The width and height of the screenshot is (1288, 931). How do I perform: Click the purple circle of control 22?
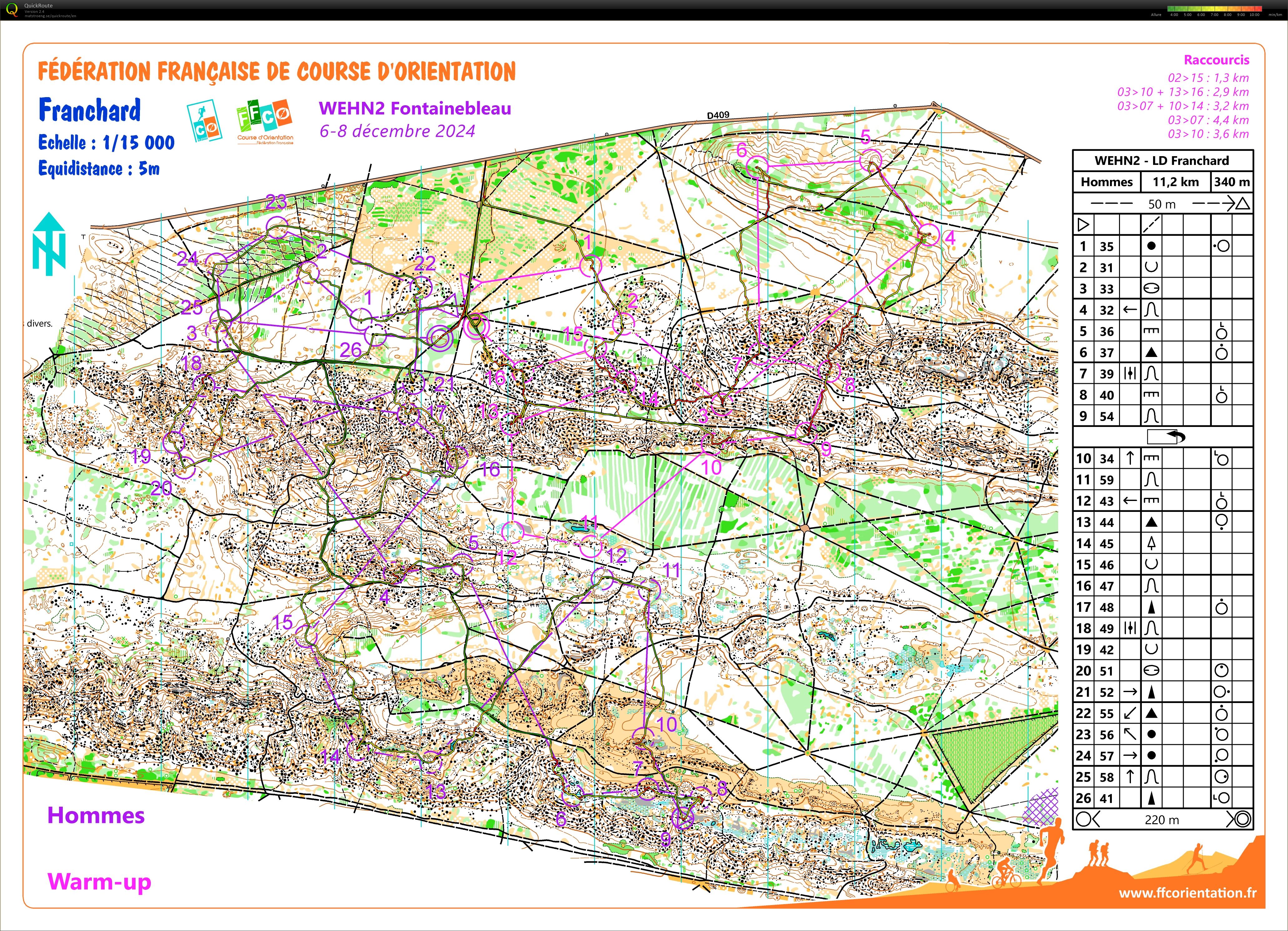tap(421, 287)
